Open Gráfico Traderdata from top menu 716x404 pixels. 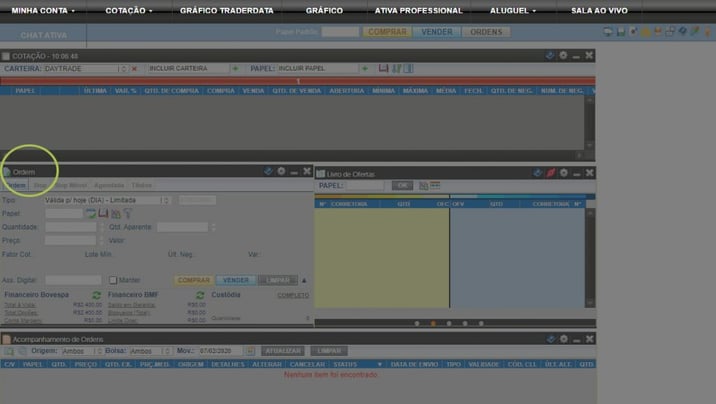coord(226,10)
